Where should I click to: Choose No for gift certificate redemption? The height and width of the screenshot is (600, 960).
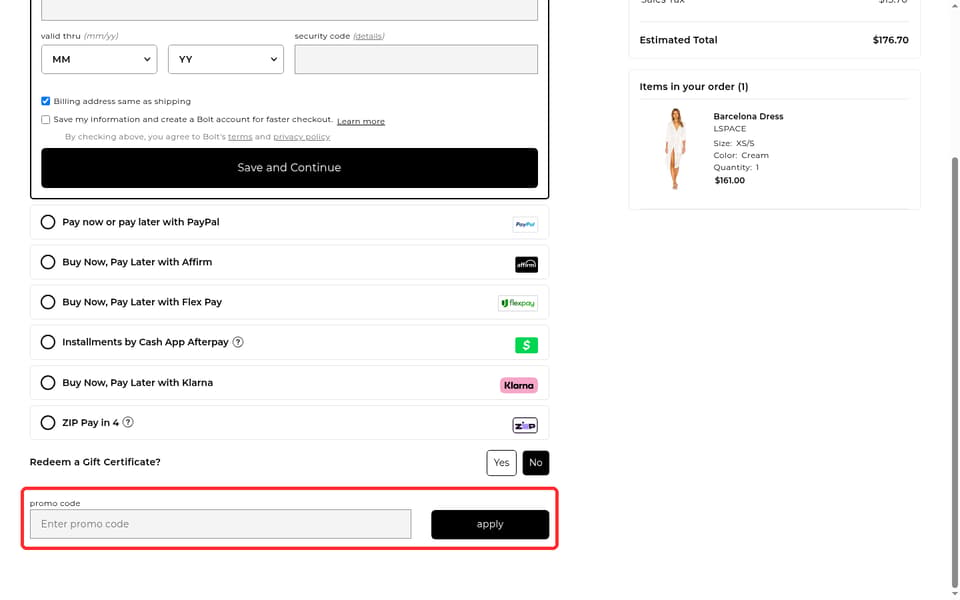[536, 462]
